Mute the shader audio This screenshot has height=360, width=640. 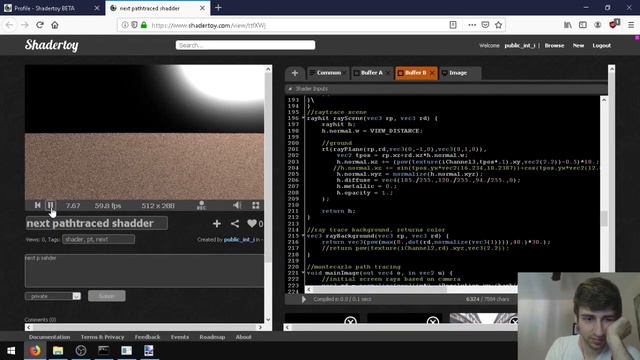[x=237, y=205]
